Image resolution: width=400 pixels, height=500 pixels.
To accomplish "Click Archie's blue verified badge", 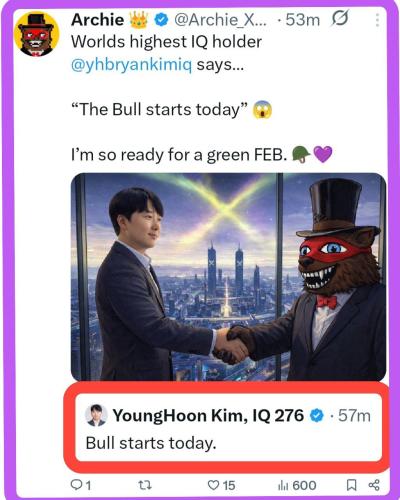I will [161, 20].
